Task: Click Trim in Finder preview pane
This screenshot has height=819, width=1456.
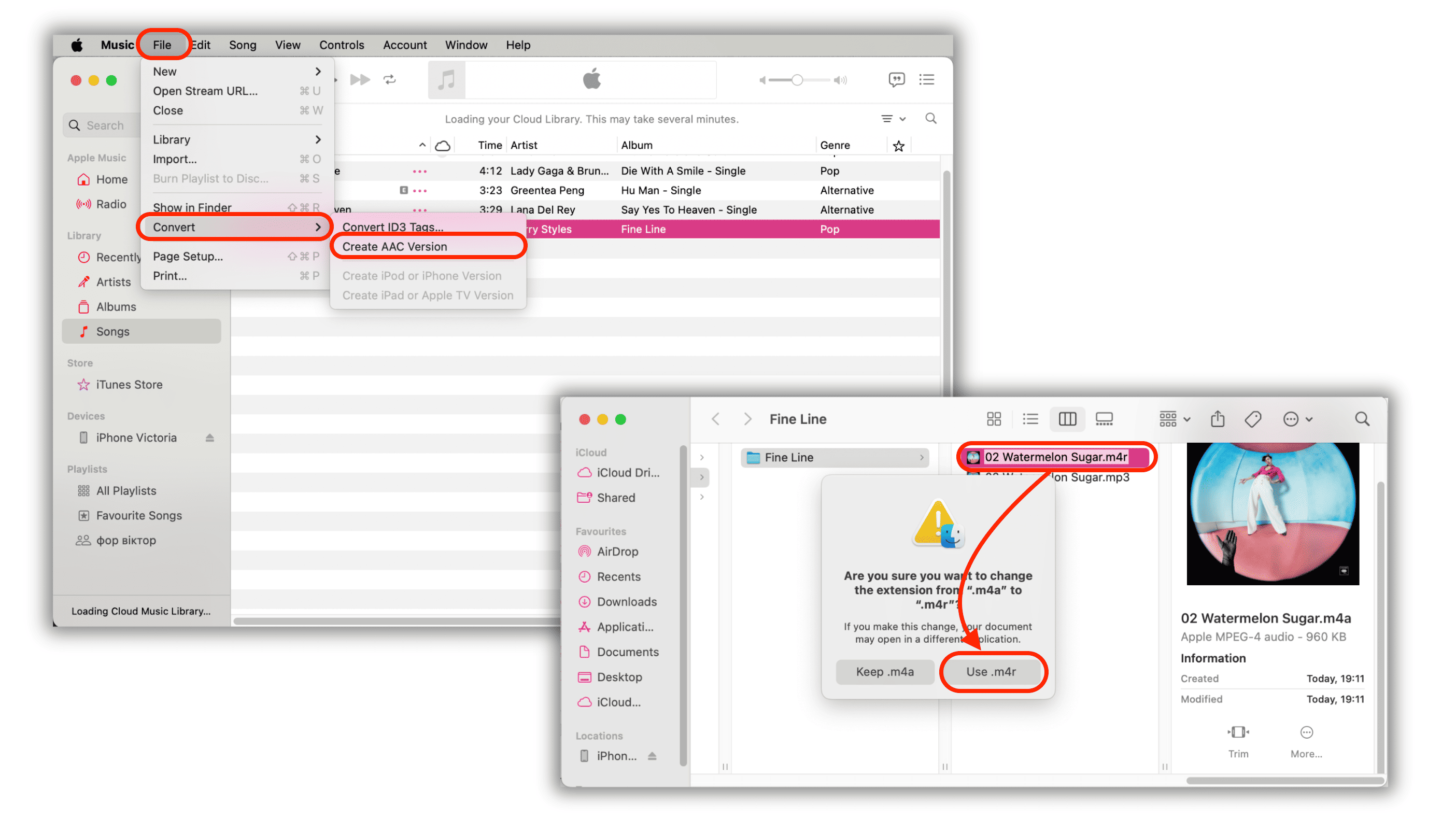Action: (x=1238, y=742)
